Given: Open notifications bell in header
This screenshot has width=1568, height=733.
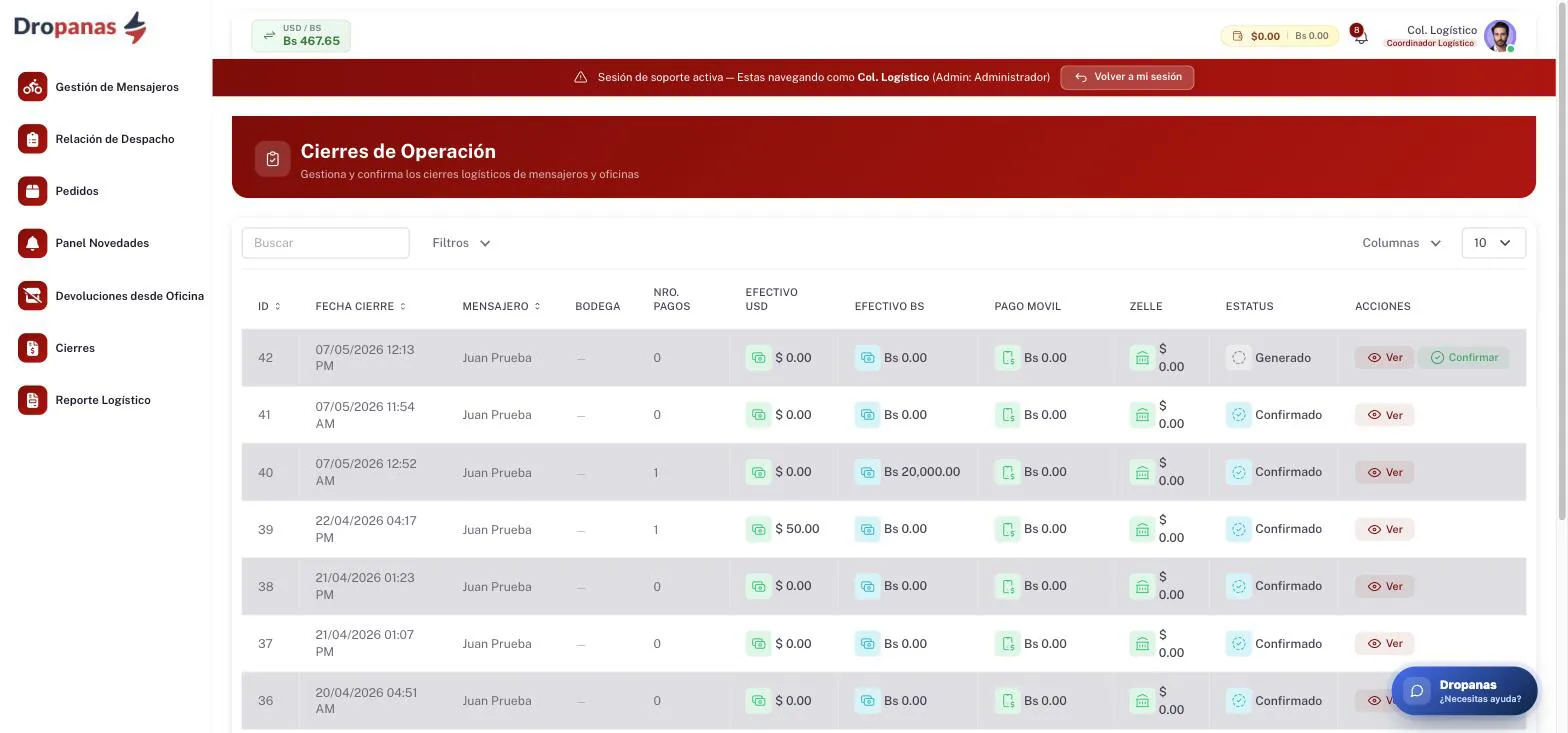Looking at the screenshot, I should click(x=1359, y=36).
